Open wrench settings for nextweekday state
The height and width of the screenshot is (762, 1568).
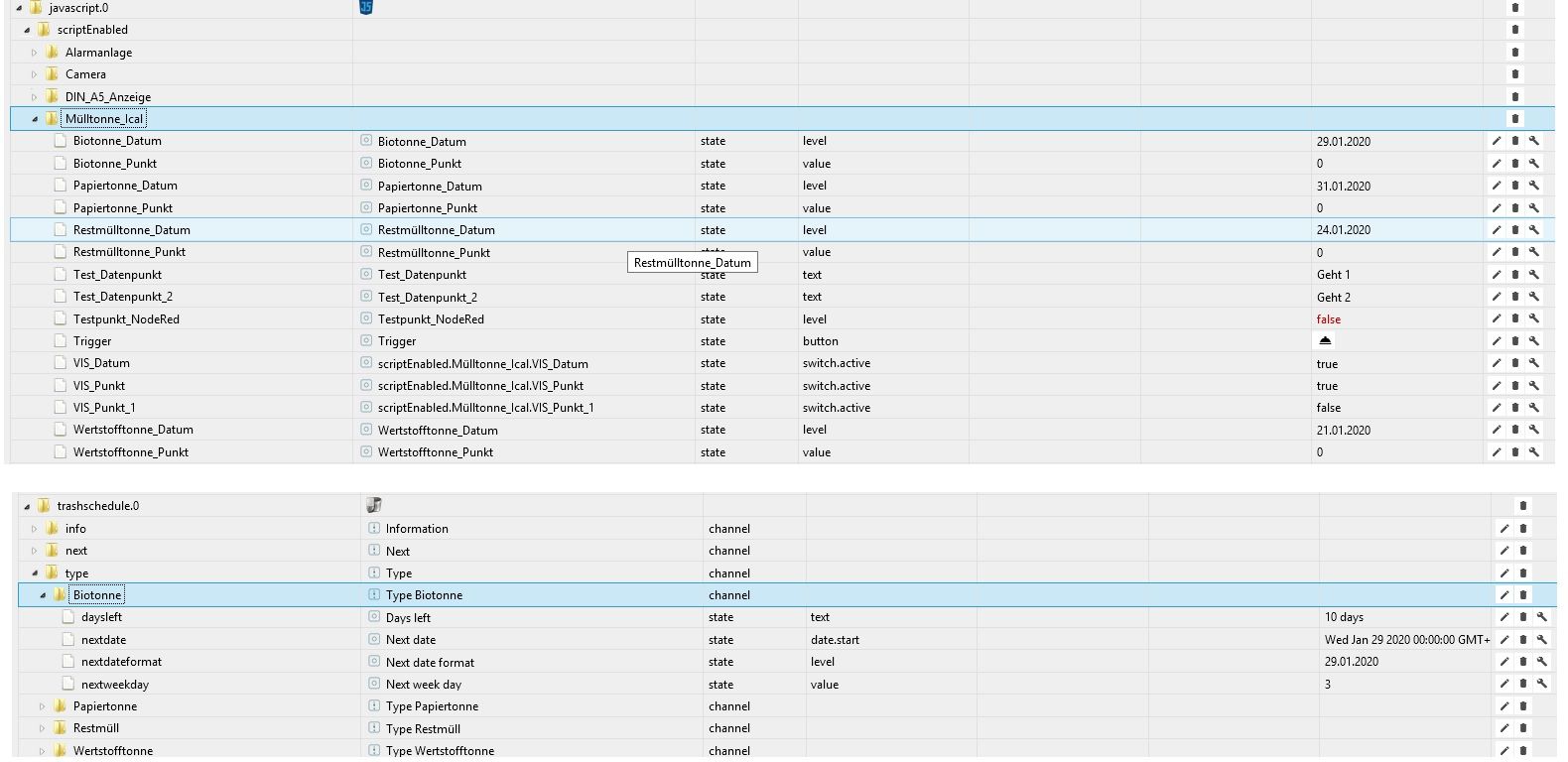[1542, 684]
